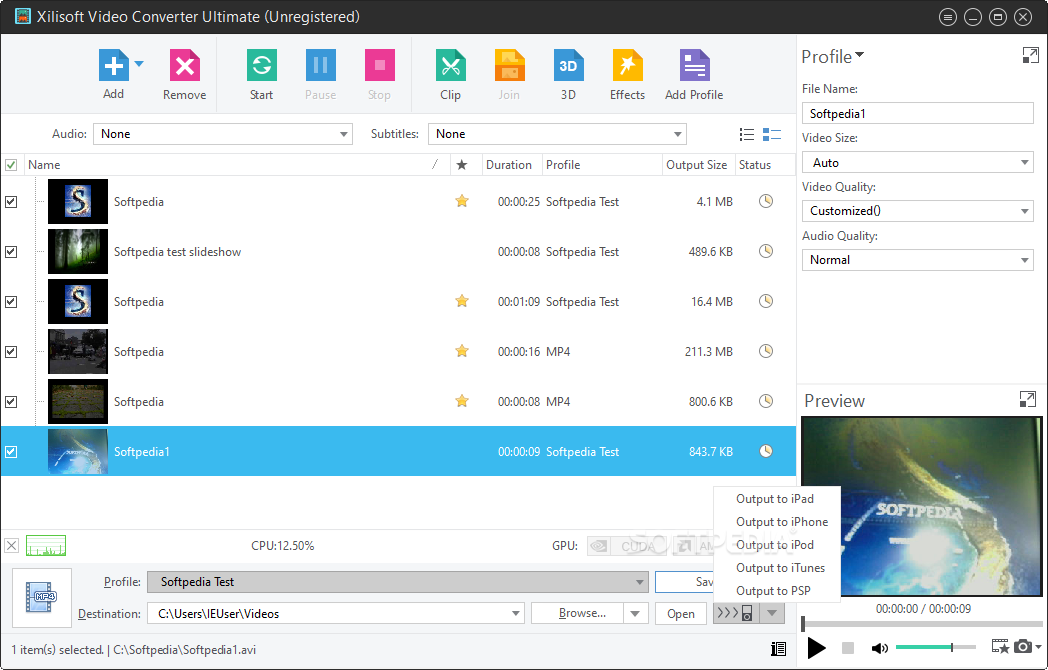The height and width of the screenshot is (670, 1048).
Task: Uncheck the Softpedia1 row checkbox
Action: [x=11, y=452]
